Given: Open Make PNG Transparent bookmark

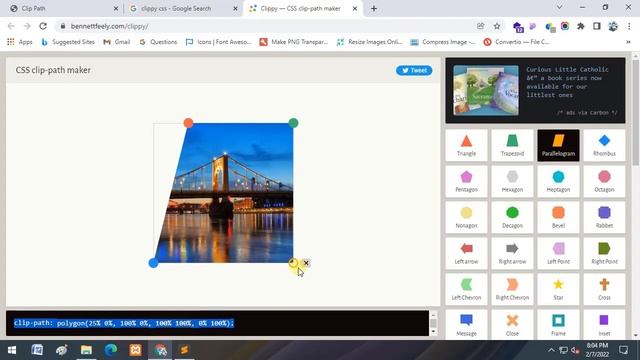Looking at the screenshot, I should [x=294, y=42].
